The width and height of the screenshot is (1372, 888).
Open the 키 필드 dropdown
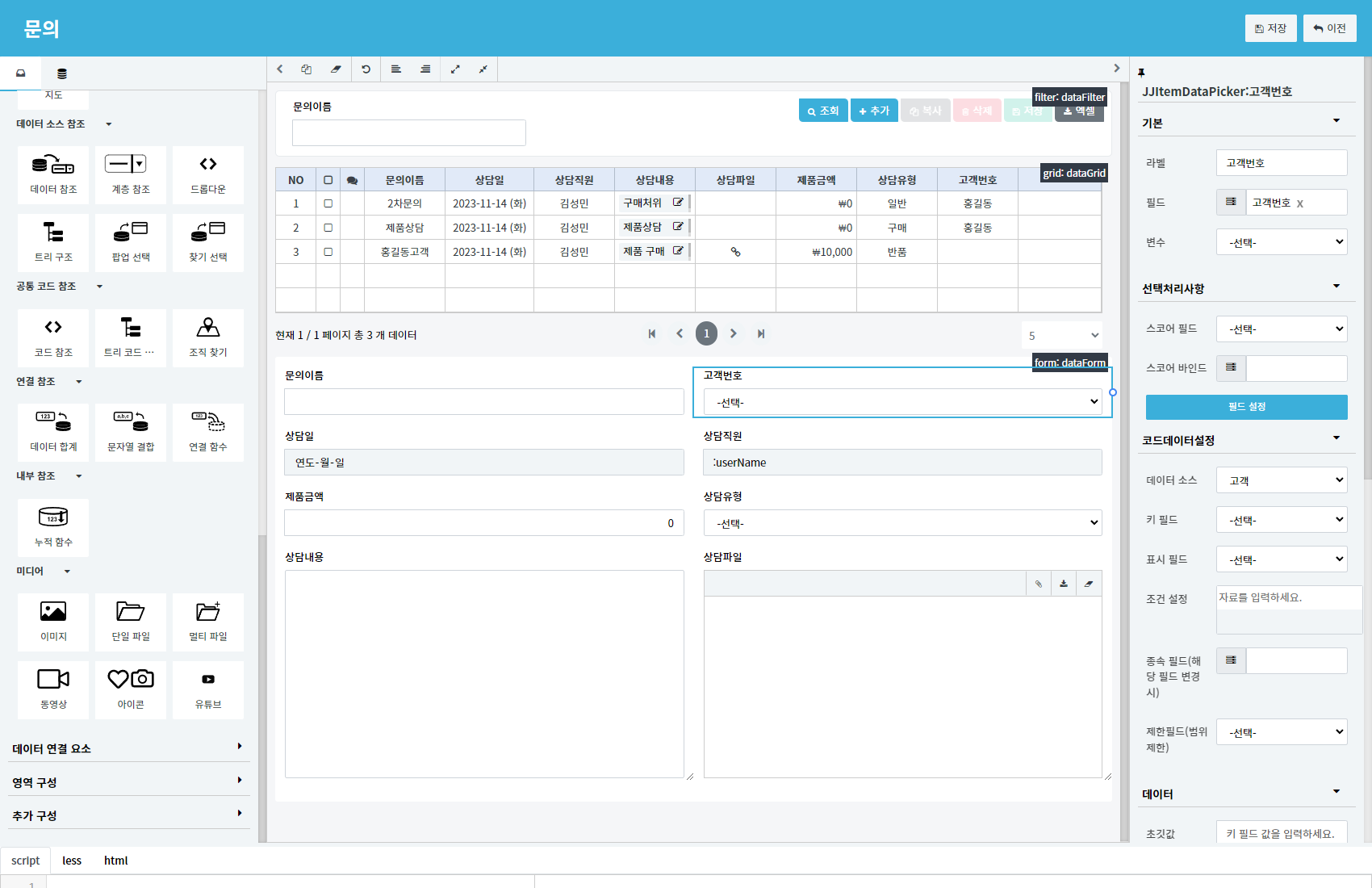1282,520
